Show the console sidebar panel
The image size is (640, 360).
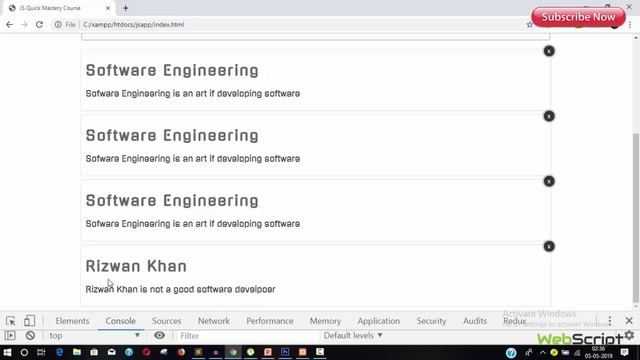[10, 336]
